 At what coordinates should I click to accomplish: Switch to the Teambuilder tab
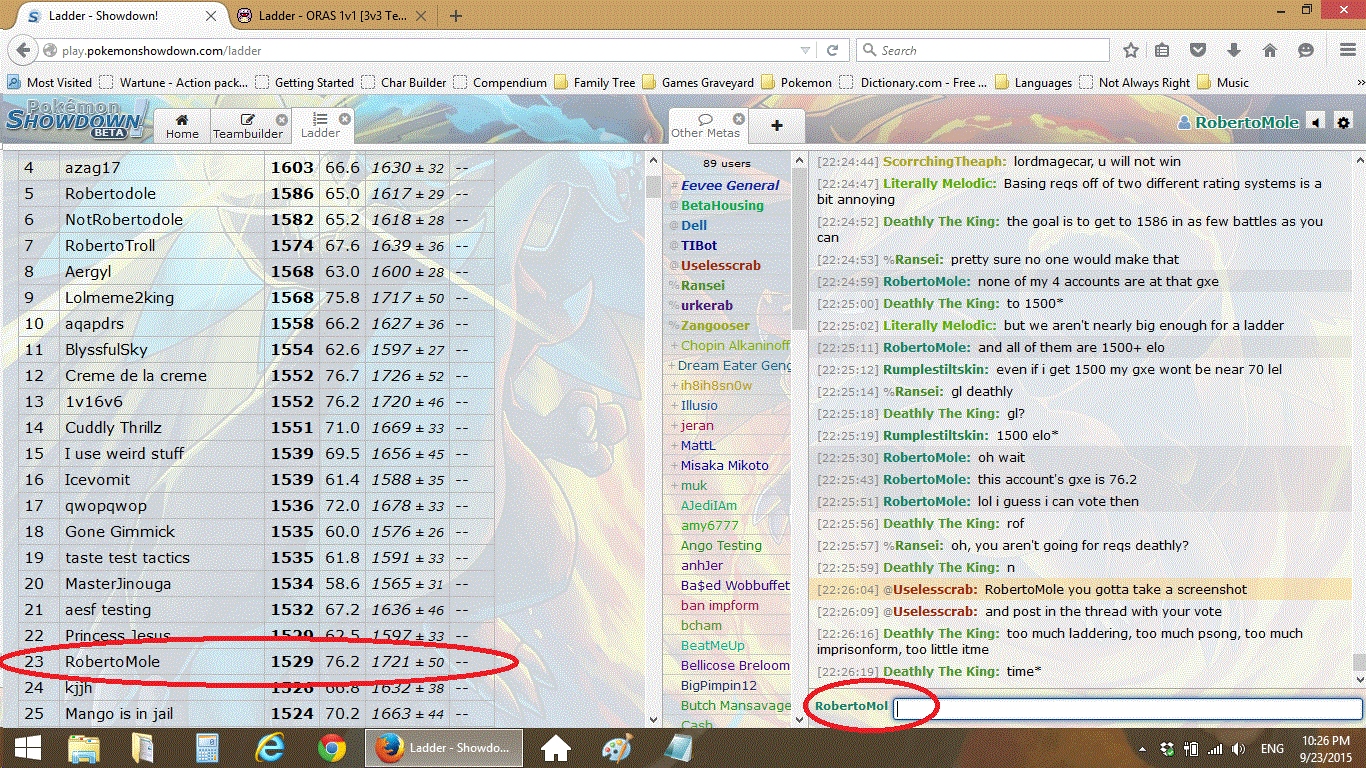point(247,126)
